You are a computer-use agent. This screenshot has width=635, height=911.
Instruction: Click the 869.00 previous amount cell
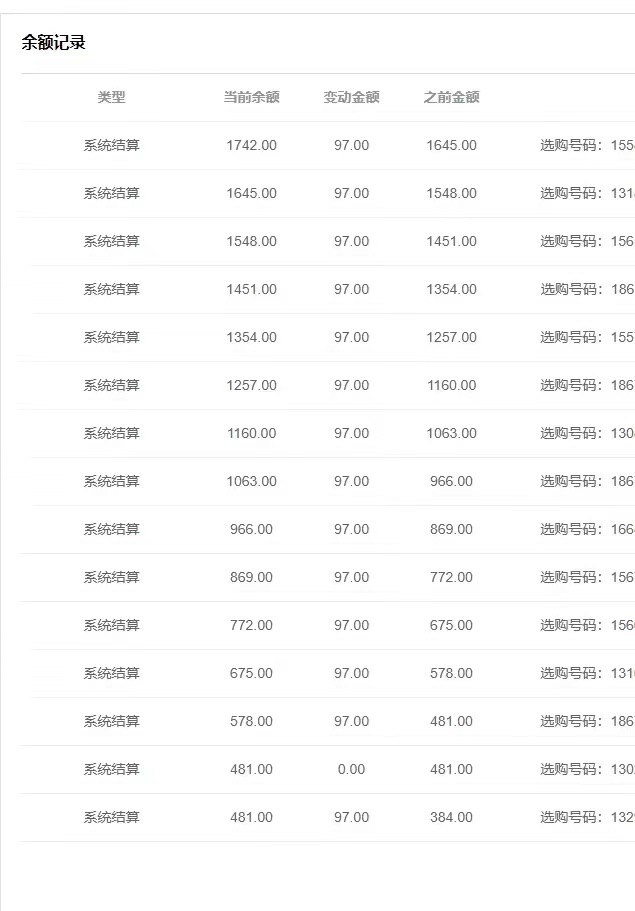click(451, 529)
